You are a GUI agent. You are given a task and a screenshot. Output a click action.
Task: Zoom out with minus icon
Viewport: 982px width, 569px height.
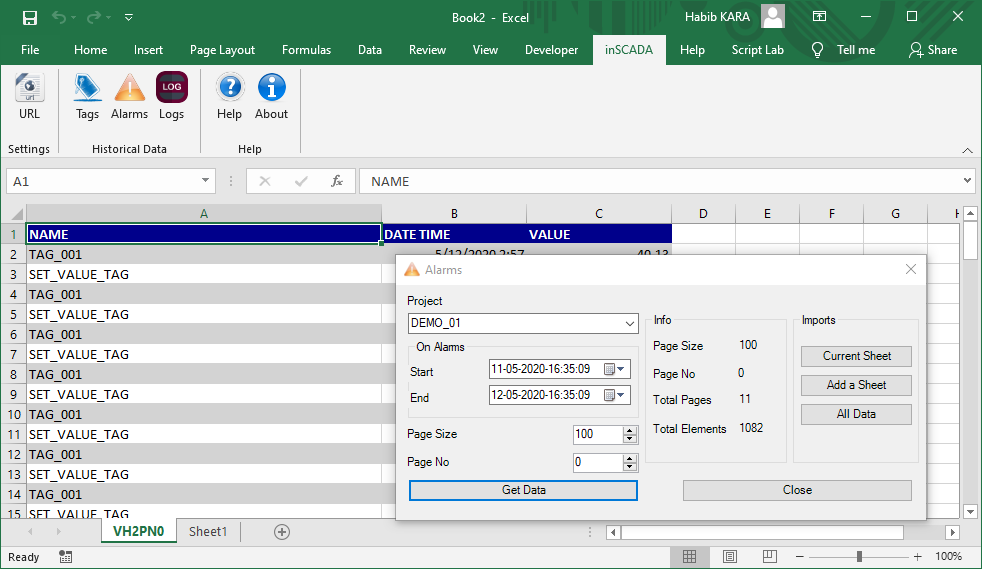tap(800, 556)
